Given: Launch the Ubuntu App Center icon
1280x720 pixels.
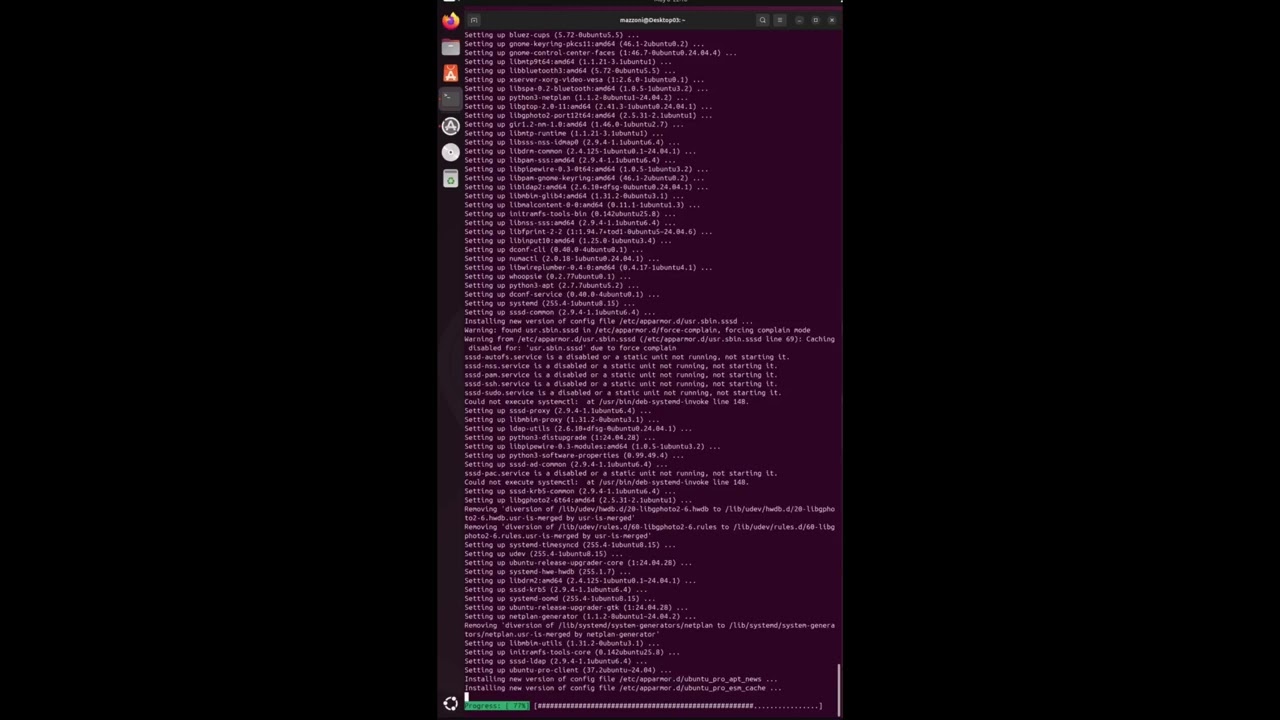Looking at the screenshot, I should [451, 73].
